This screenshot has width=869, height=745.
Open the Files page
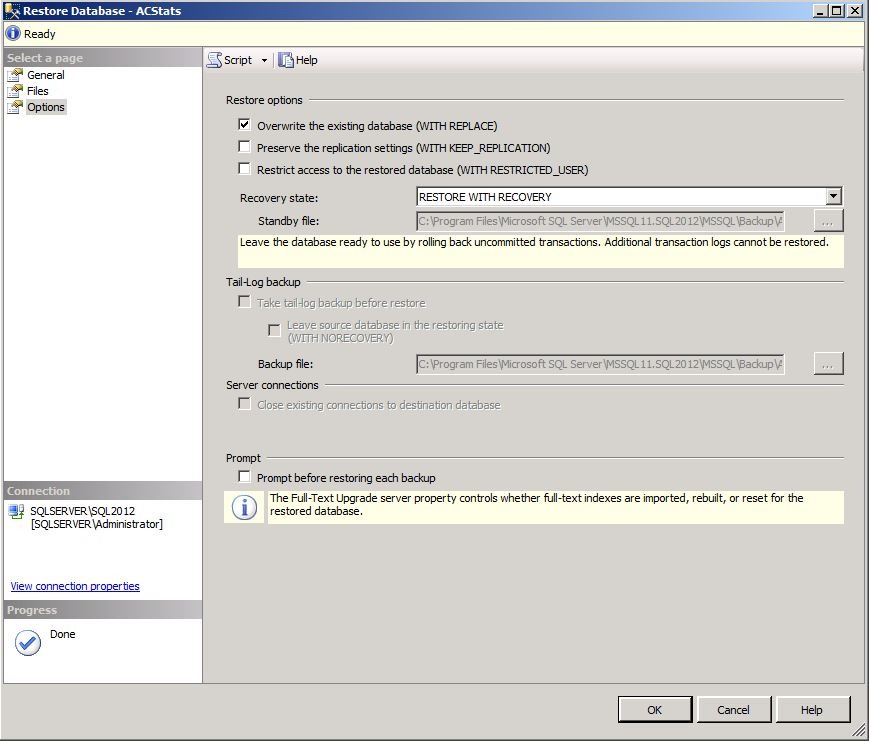coord(38,91)
